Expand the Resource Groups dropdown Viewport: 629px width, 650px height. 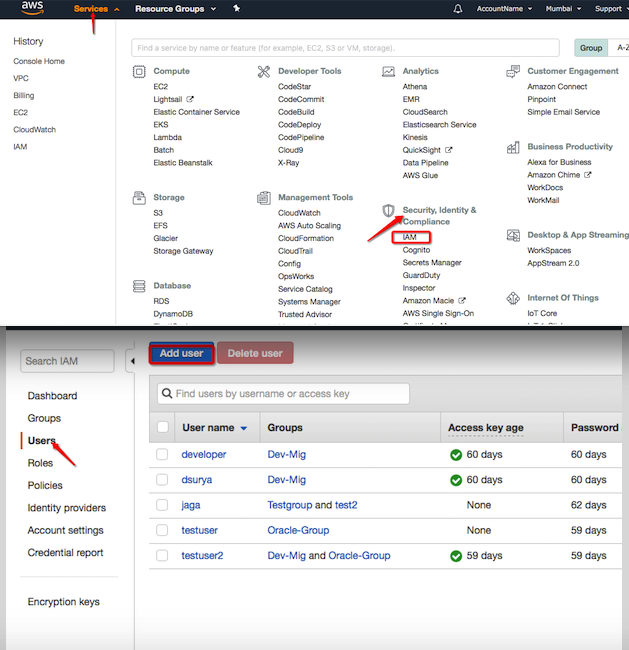(175, 9)
